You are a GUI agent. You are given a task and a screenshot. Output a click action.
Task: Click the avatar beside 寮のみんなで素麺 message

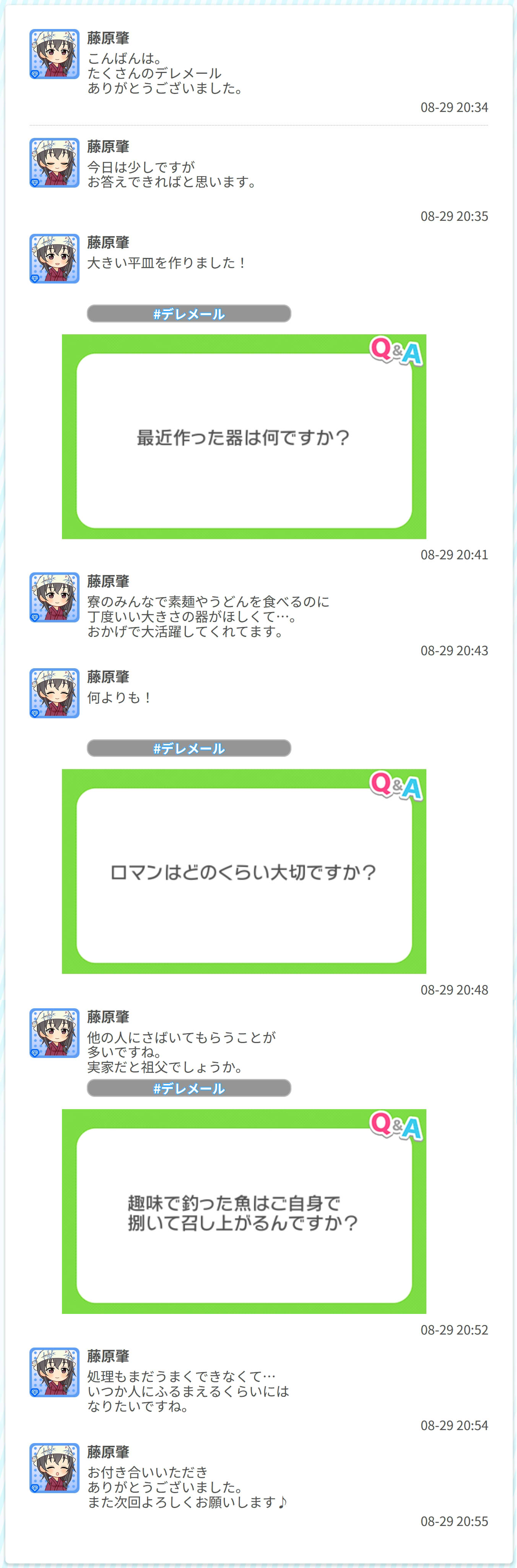[54, 597]
